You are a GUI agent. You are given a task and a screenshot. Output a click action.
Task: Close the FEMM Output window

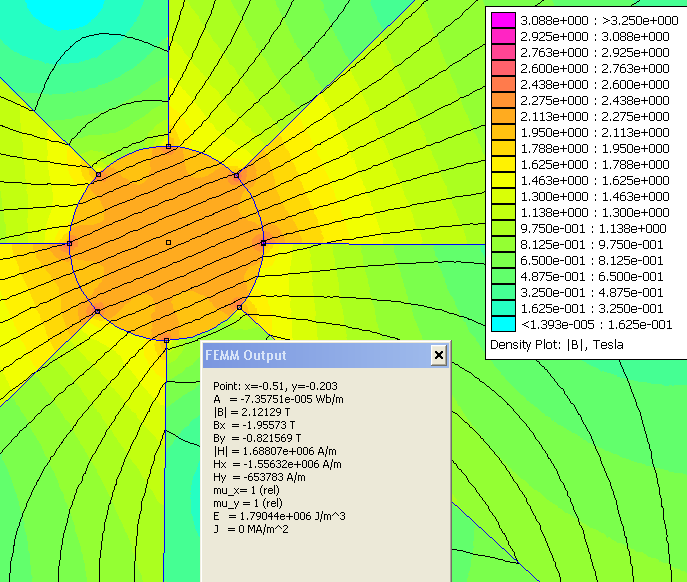pos(439,355)
